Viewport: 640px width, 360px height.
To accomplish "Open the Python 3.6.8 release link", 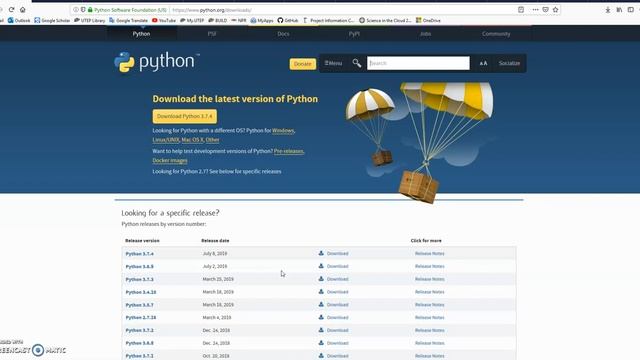I will point(140,343).
